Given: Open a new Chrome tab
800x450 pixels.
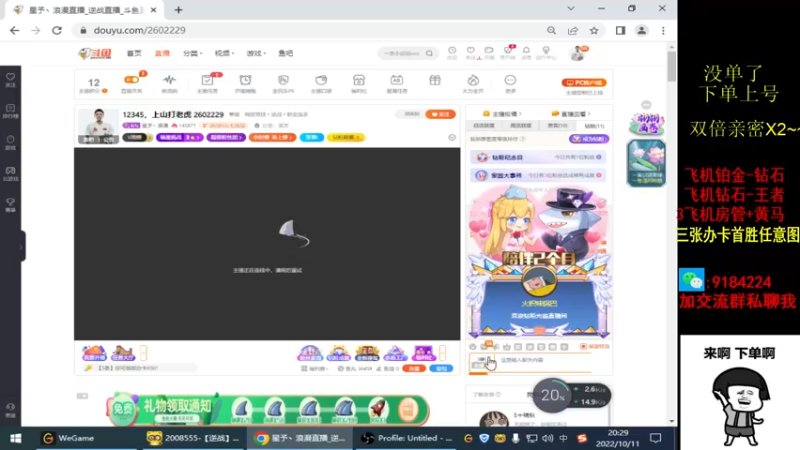Looking at the screenshot, I should click(178, 10).
